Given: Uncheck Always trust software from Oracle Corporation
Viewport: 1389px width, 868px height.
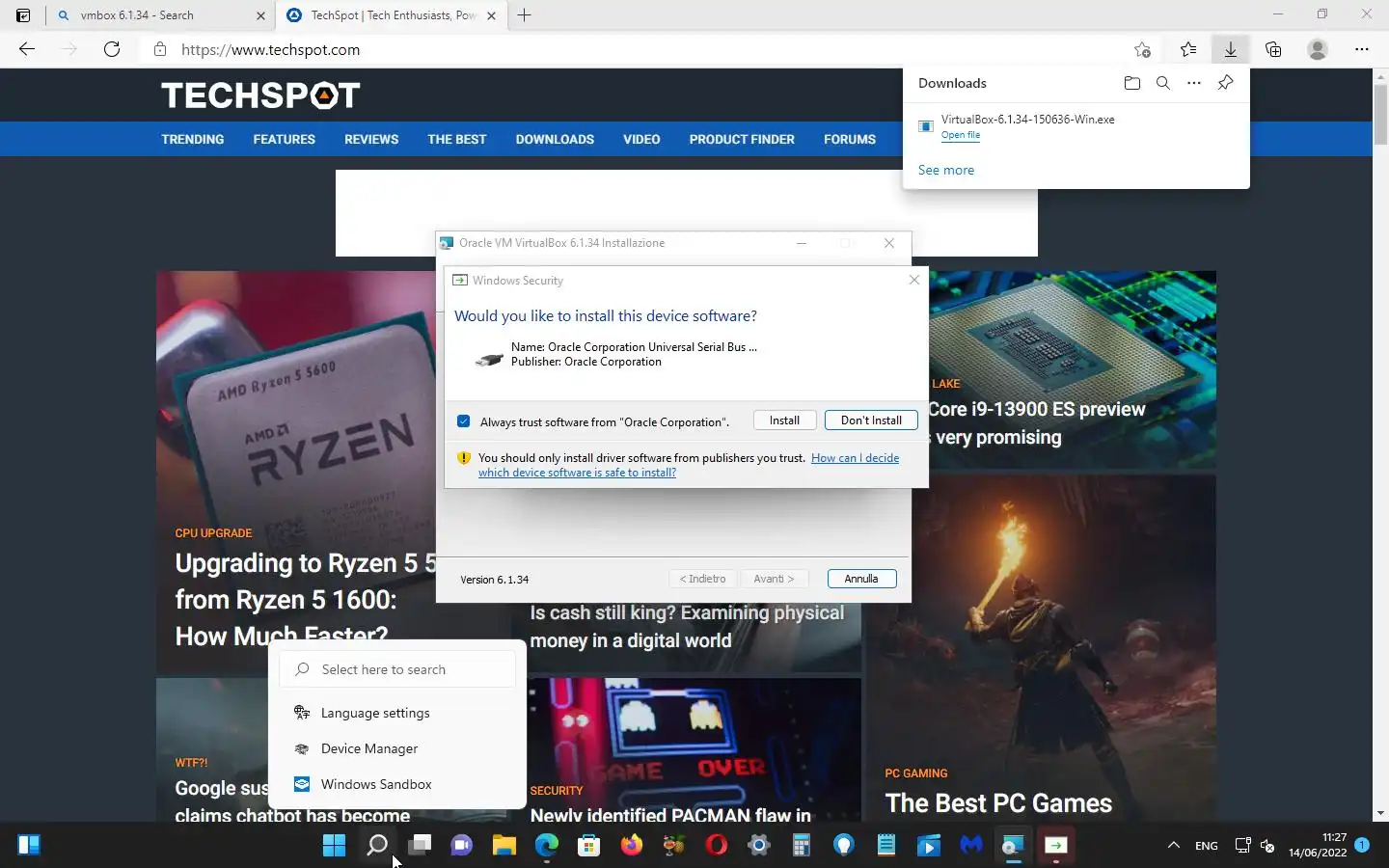Looking at the screenshot, I should (x=464, y=421).
